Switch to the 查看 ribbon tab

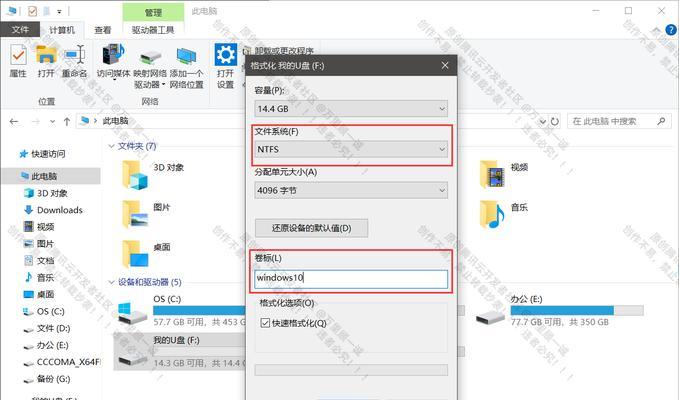(x=103, y=30)
